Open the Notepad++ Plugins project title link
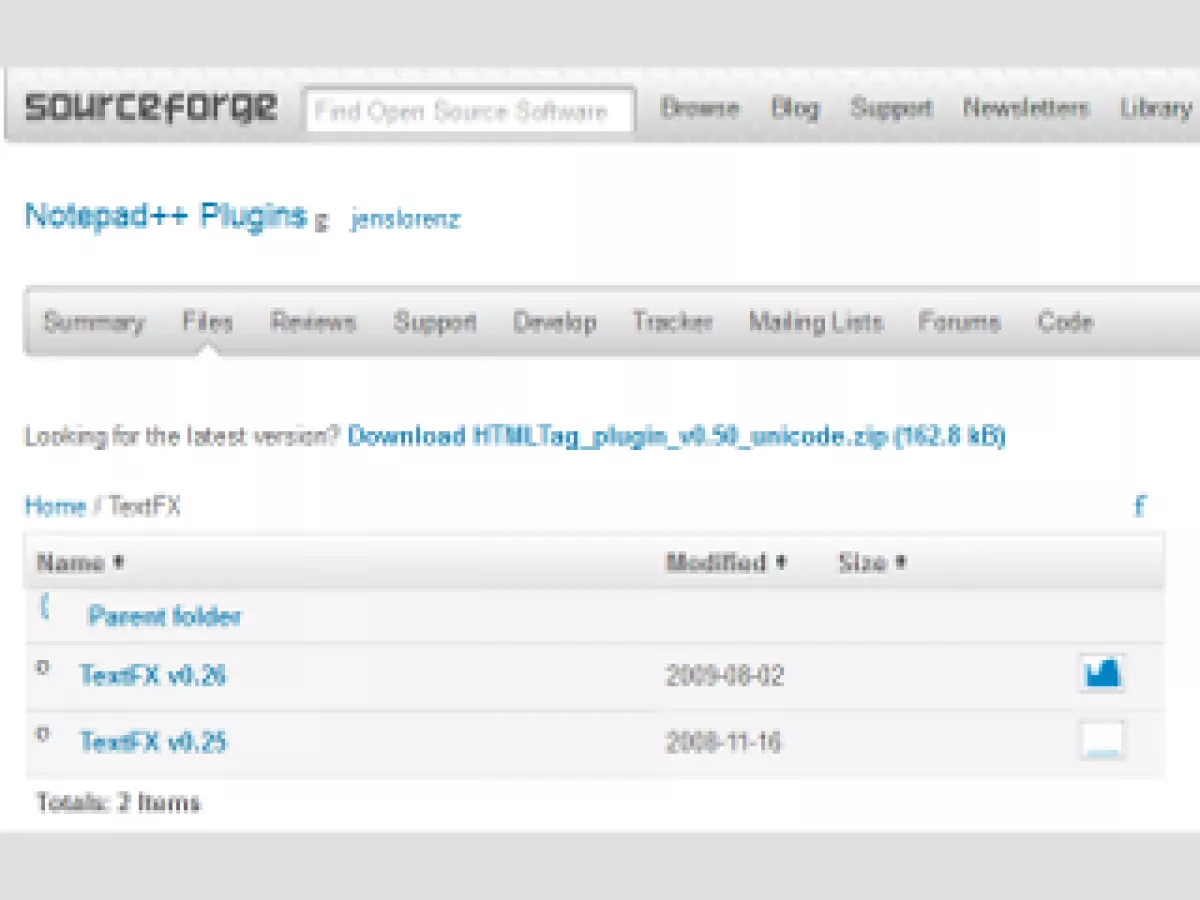This screenshot has width=1200, height=900. (x=165, y=215)
